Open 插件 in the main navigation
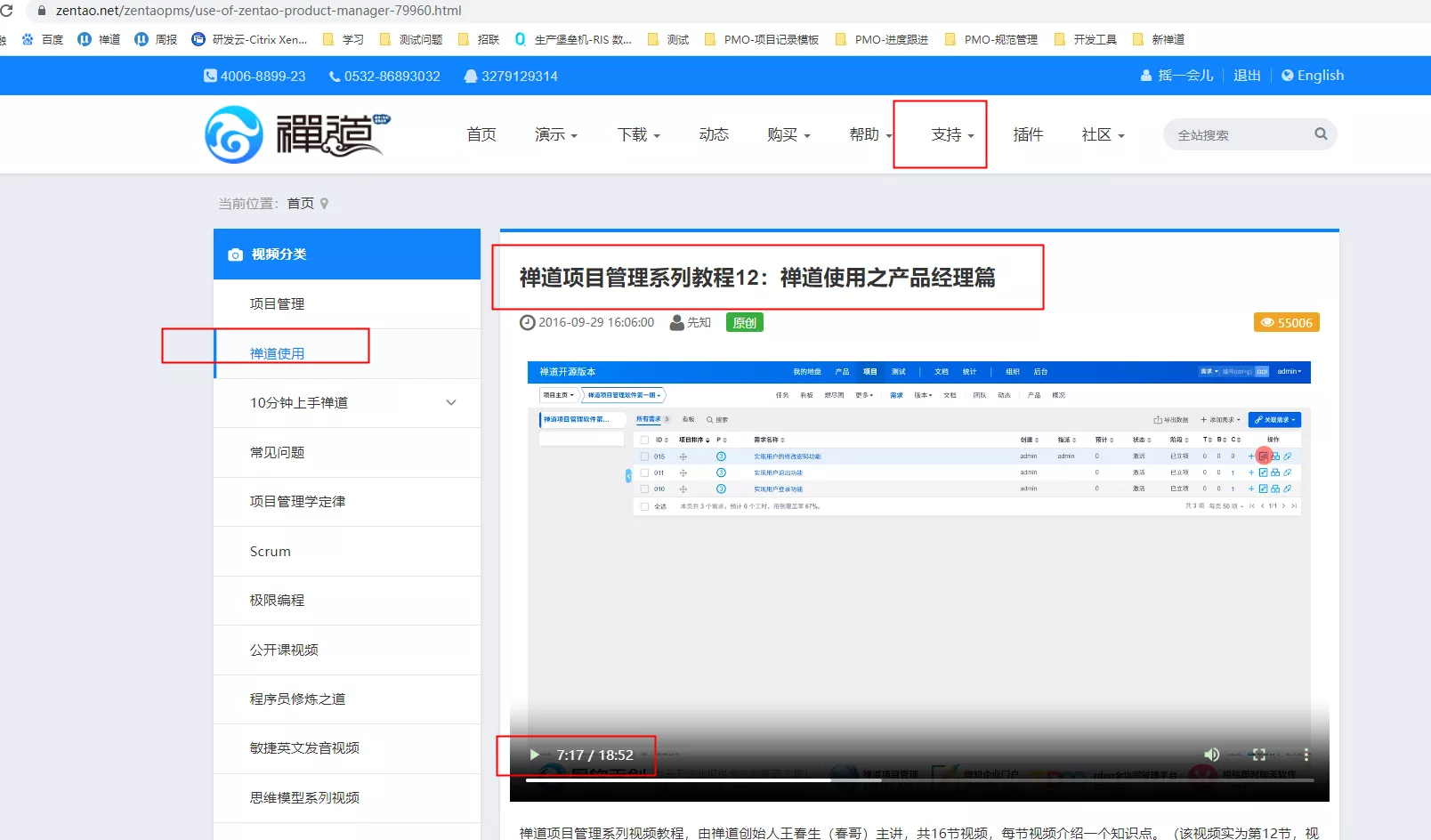Viewport: 1431px width, 840px height. click(x=1028, y=134)
